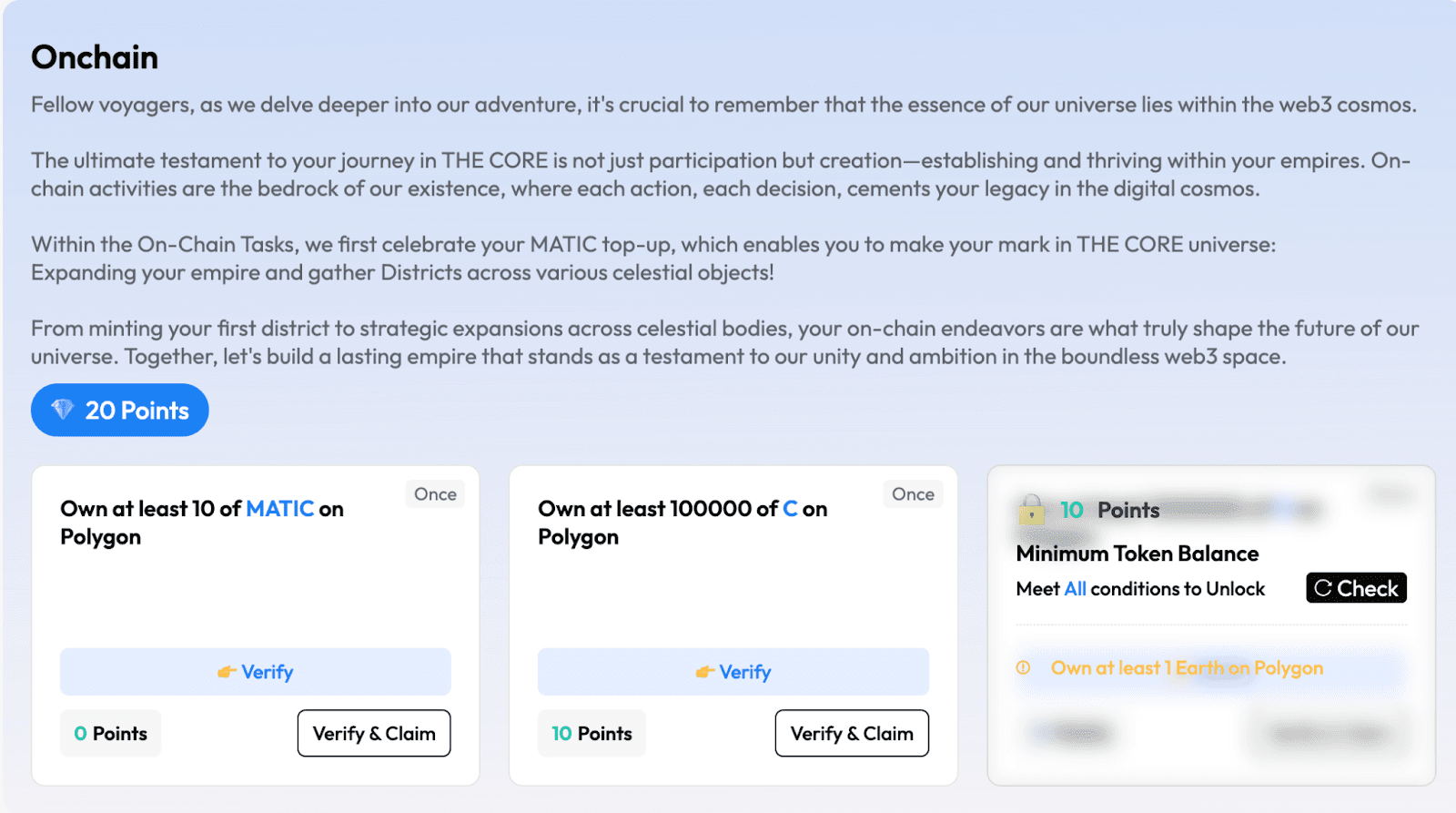Viewport: 1456px width, 813px height.
Task: Open the C token link
Action: 790,509
